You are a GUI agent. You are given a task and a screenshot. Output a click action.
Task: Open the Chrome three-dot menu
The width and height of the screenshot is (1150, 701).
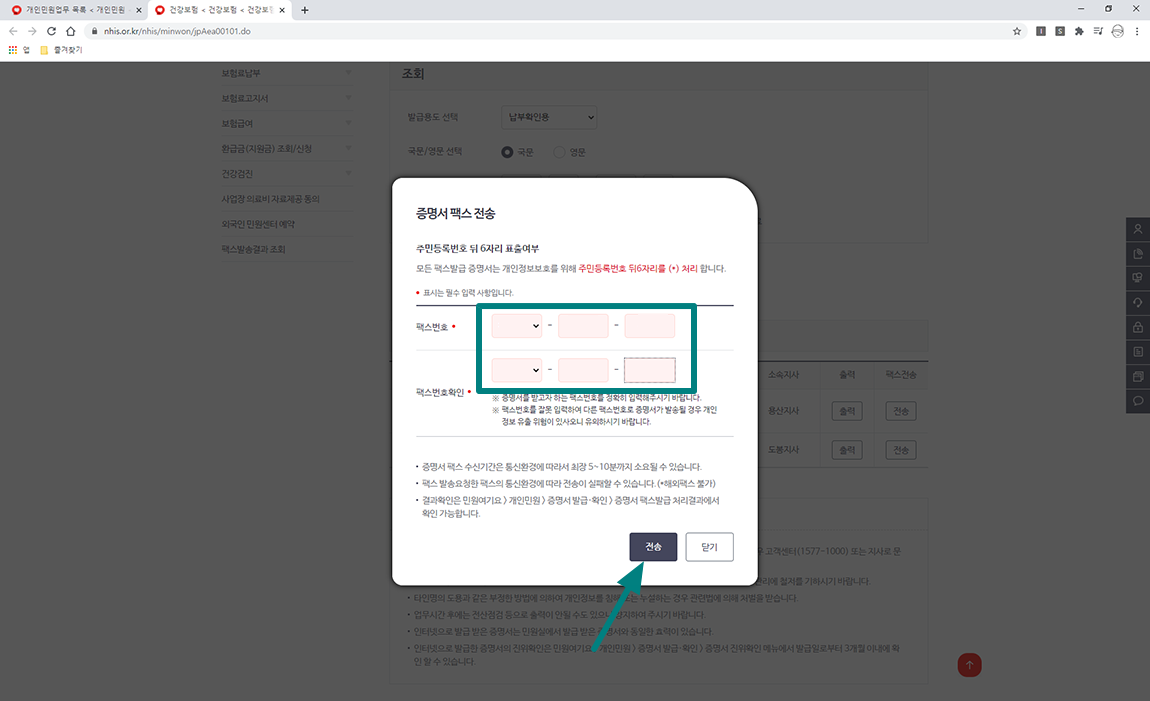click(1137, 31)
